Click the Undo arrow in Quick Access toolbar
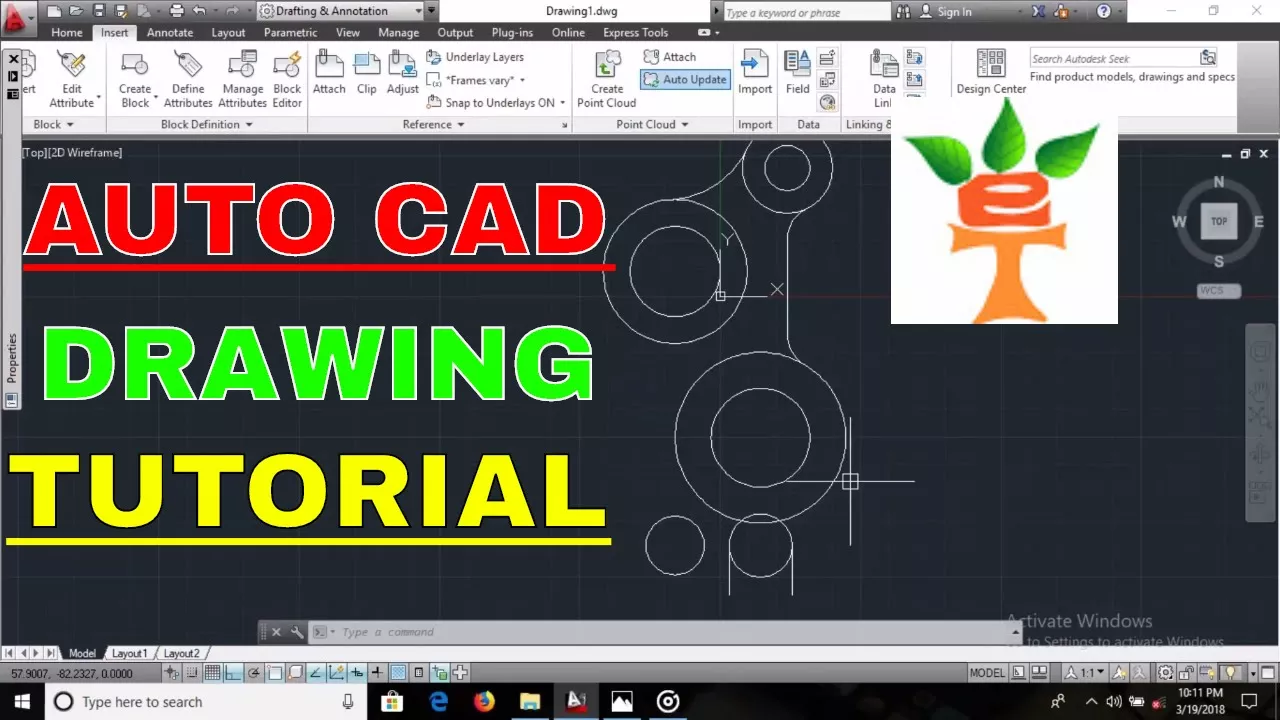This screenshot has width=1280, height=720. tap(199, 11)
